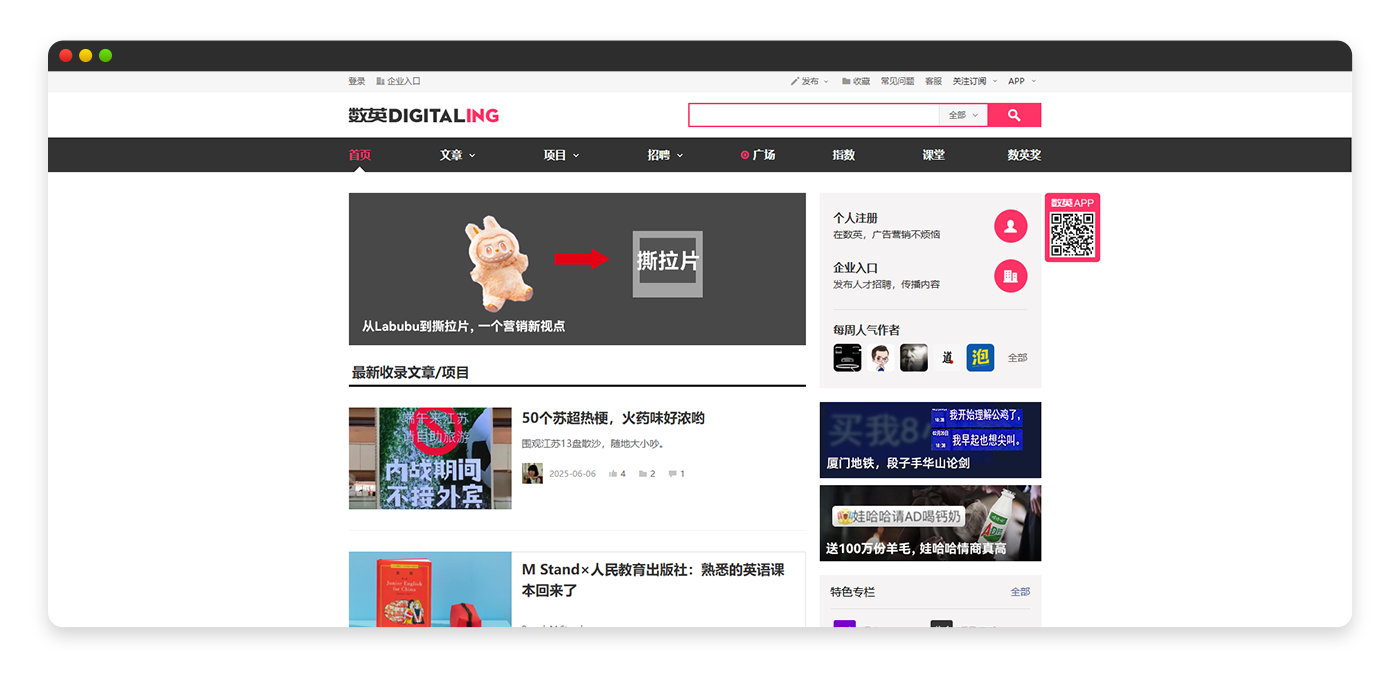Open the blue 泡 author avatar

pyautogui.click(x=980, y=357)
